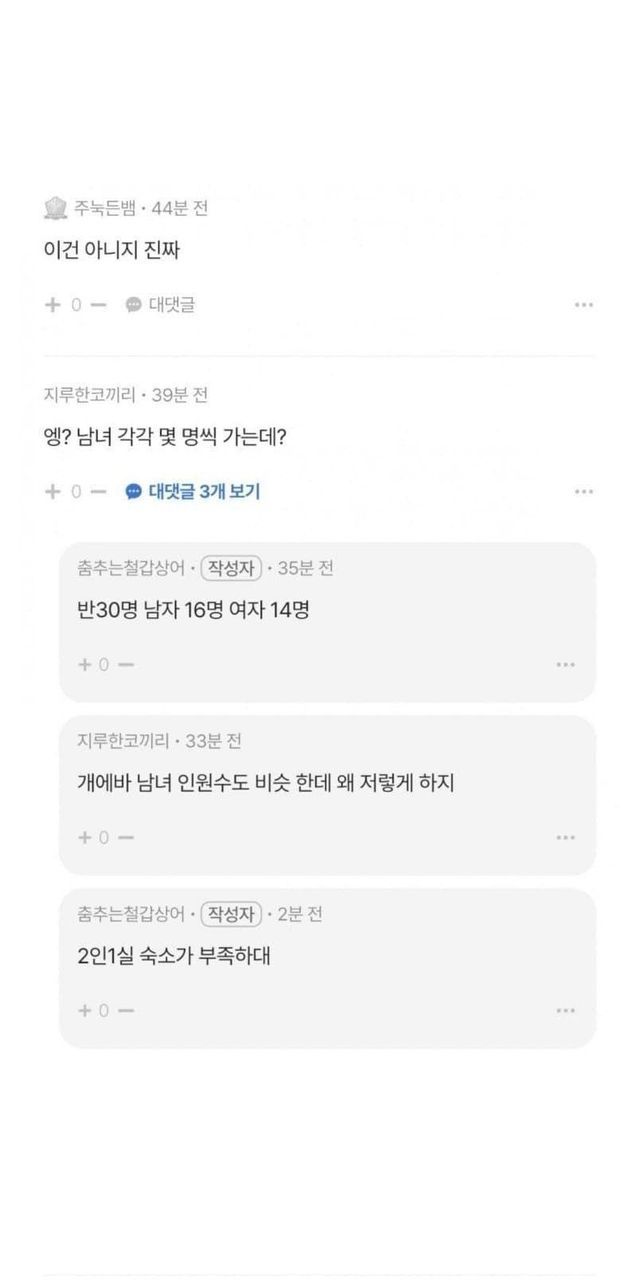Image resolution: width=640 pixels, height=1280 pixels.
Task: Expand 대댓글 3개 보기 replies
Action: pos(193,491)
